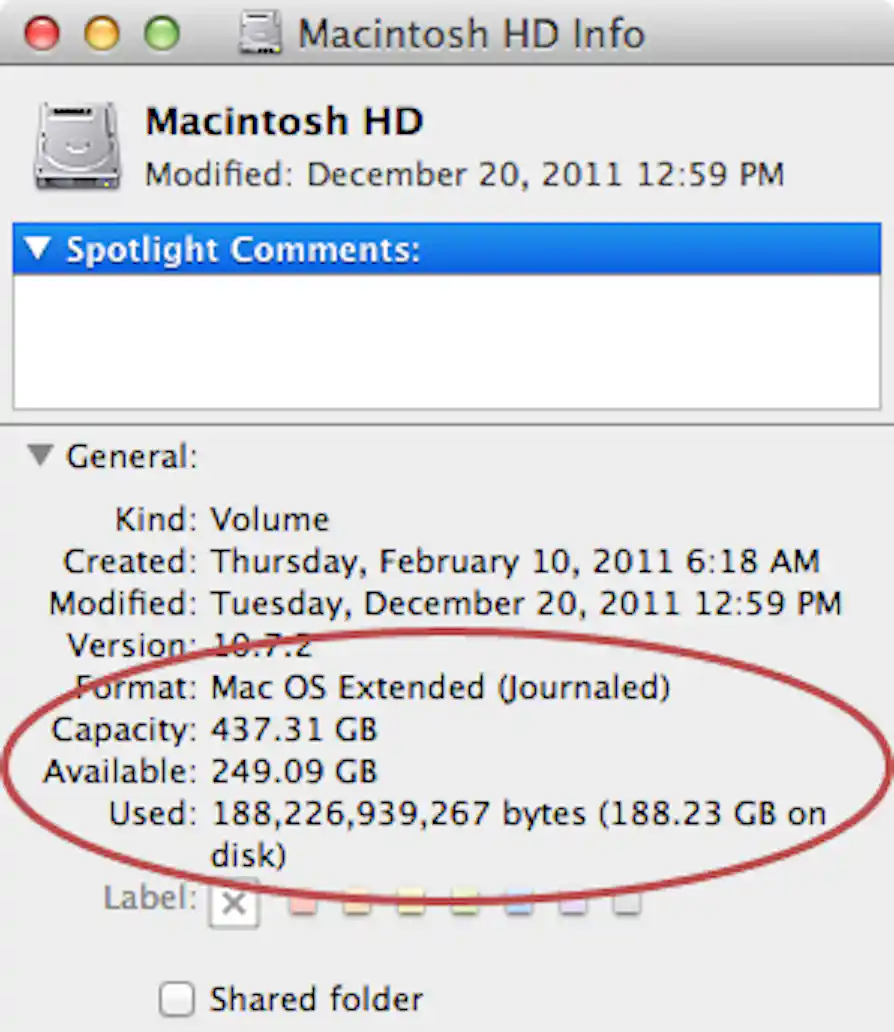Apply the red label color
This screenshot has width=894, height=1032.
[x=303, y=901]
